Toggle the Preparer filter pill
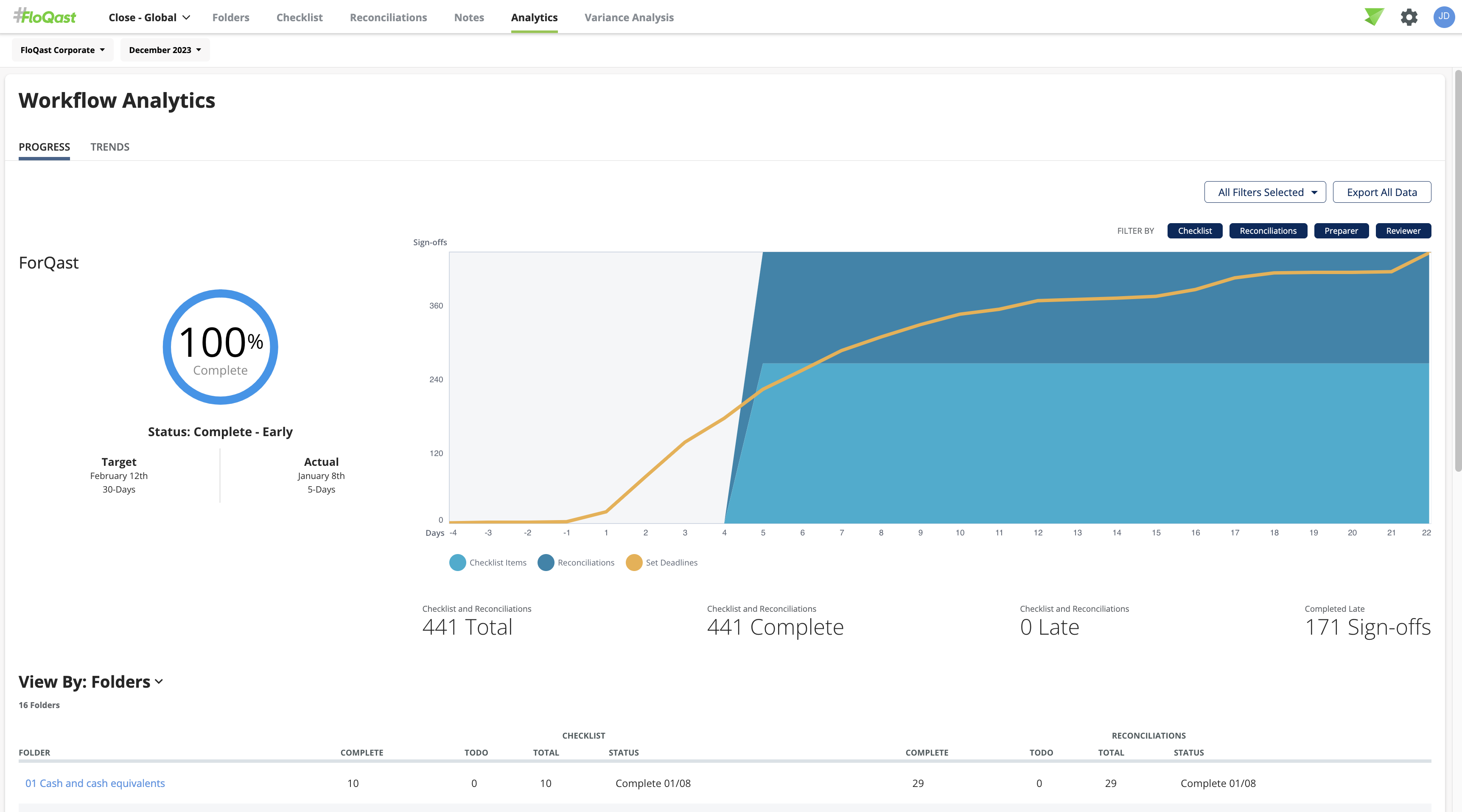The width and height of the screenshot is (1462, 812). [1341, 231]
